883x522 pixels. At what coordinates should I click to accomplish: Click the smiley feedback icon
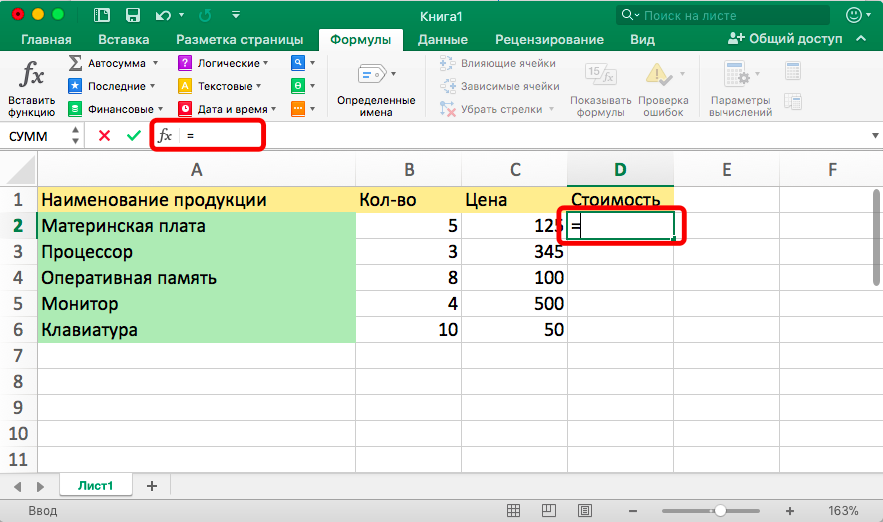click(x=854, y=15)
